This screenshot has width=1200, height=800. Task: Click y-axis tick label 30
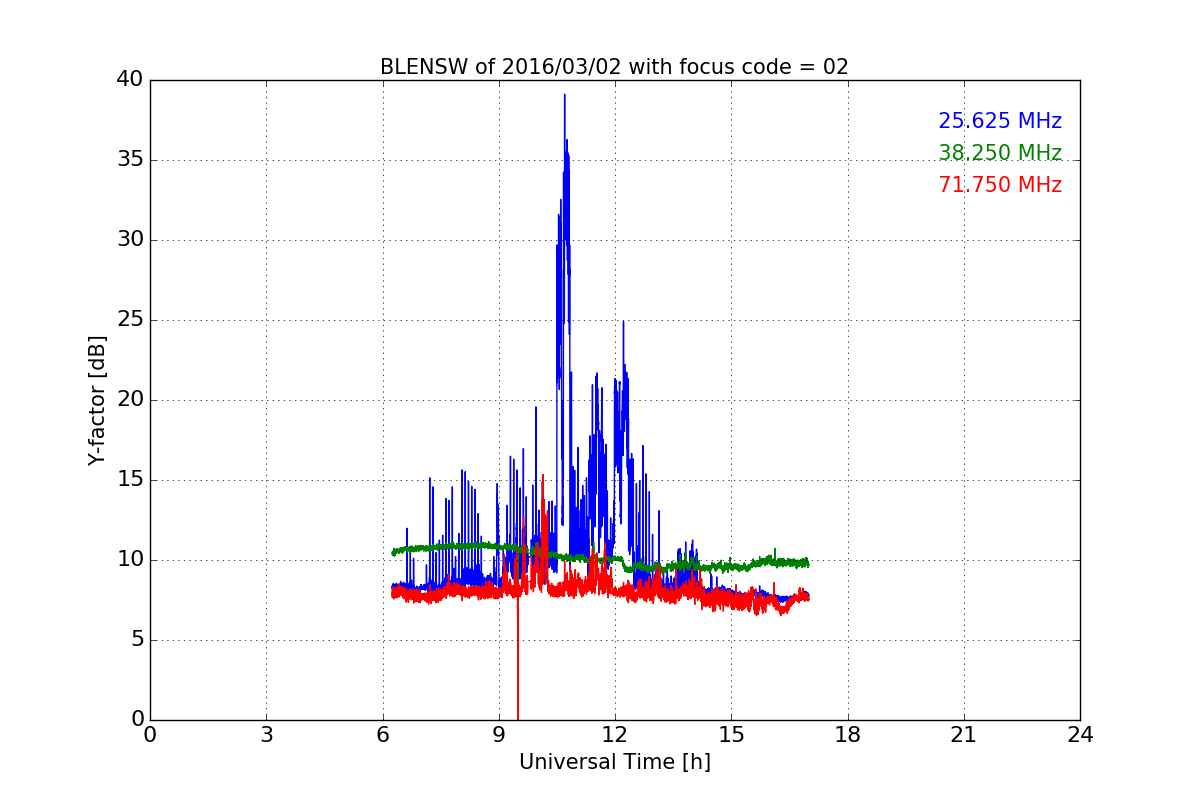click(x=130, y=239)
